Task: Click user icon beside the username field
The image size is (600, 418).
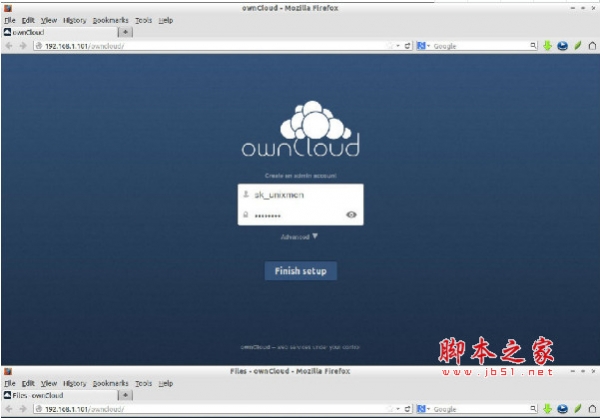Action: [x=246, y=194]
